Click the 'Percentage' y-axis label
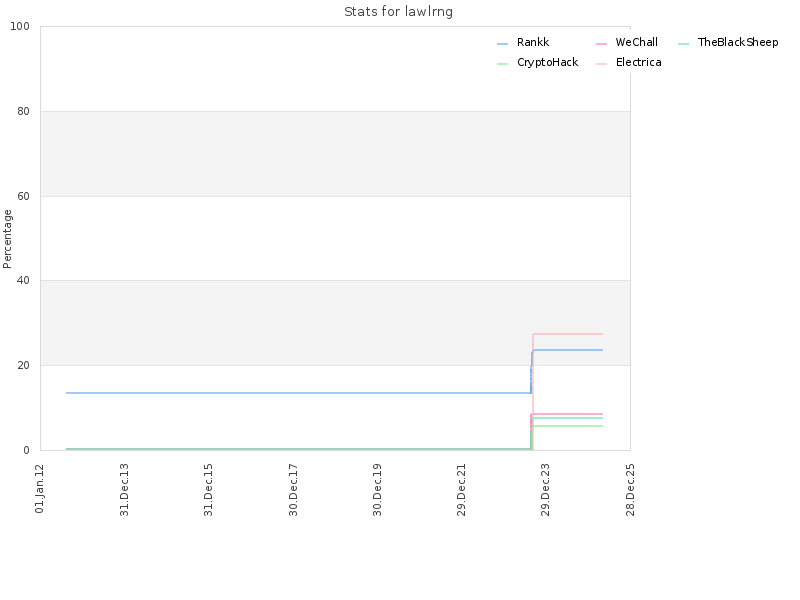Screen dimensions: 800x600 [x=7, y=239]
